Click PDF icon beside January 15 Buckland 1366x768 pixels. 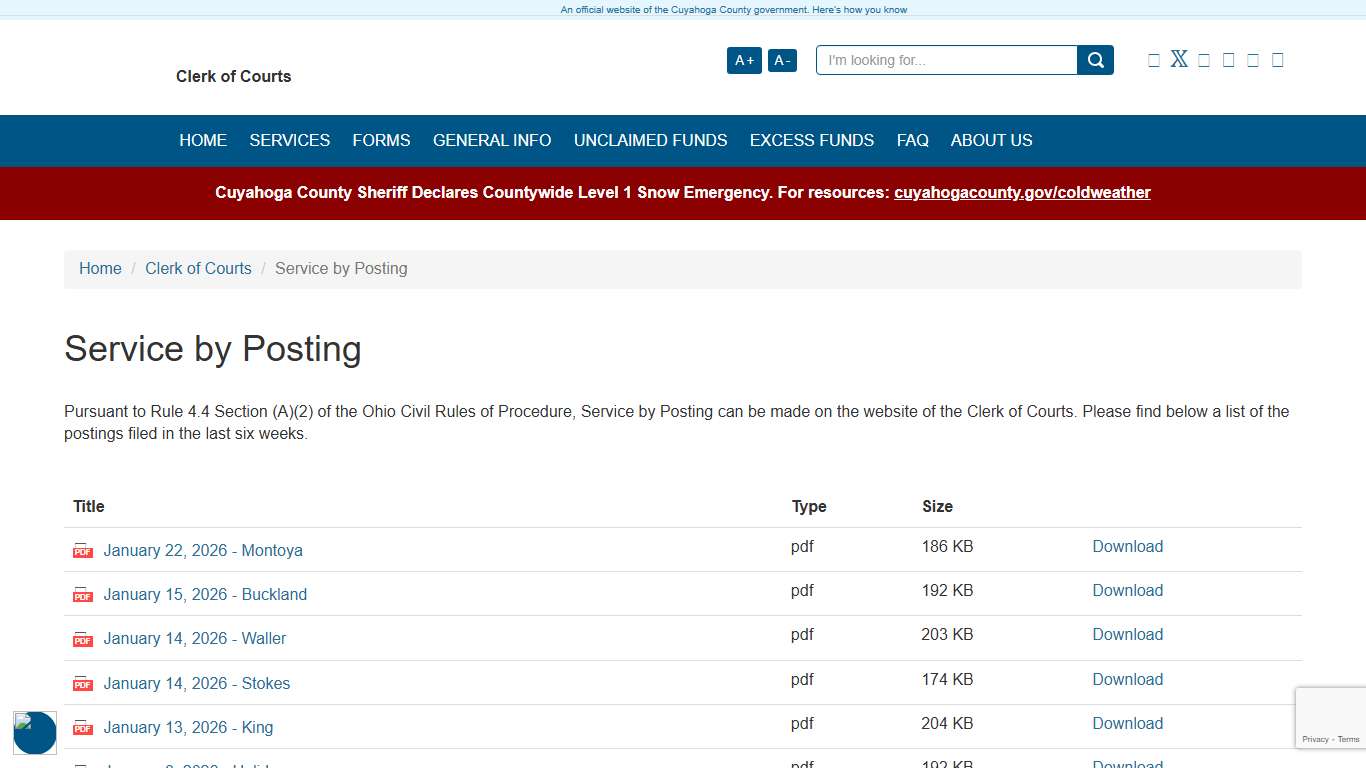83,595
